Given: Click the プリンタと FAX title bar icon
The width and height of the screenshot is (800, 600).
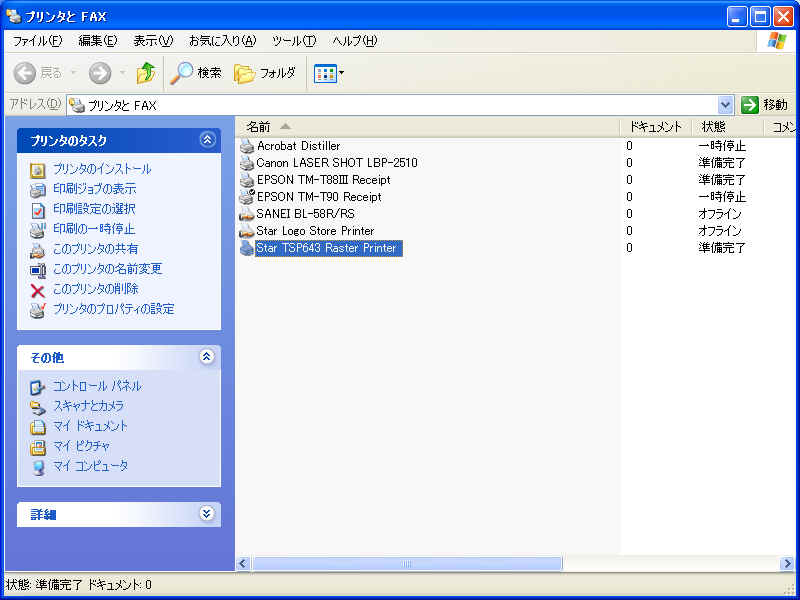Looking at the screenshot, I should [14, 16].
